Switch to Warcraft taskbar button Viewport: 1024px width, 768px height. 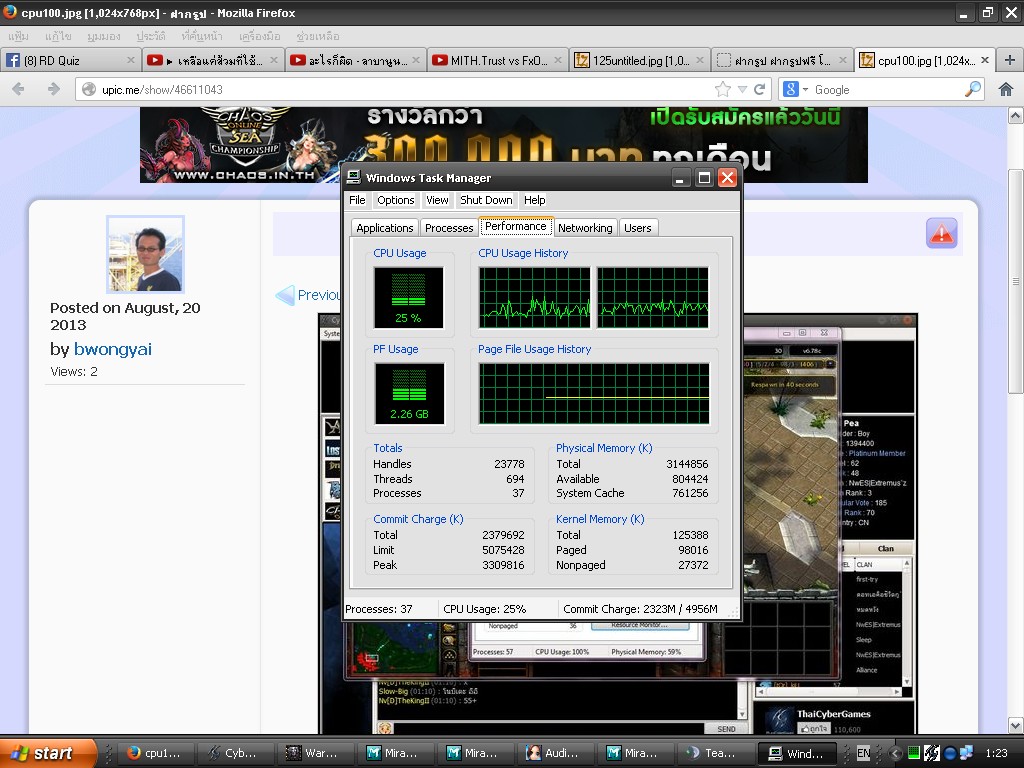pyautogui.click(x=314, y=753)
